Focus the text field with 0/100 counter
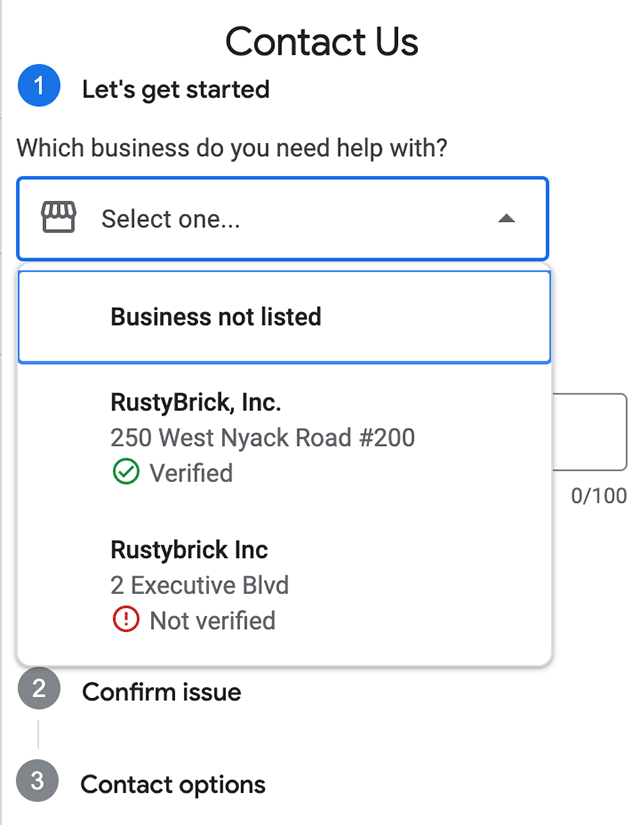 click(x=589, y=432)
